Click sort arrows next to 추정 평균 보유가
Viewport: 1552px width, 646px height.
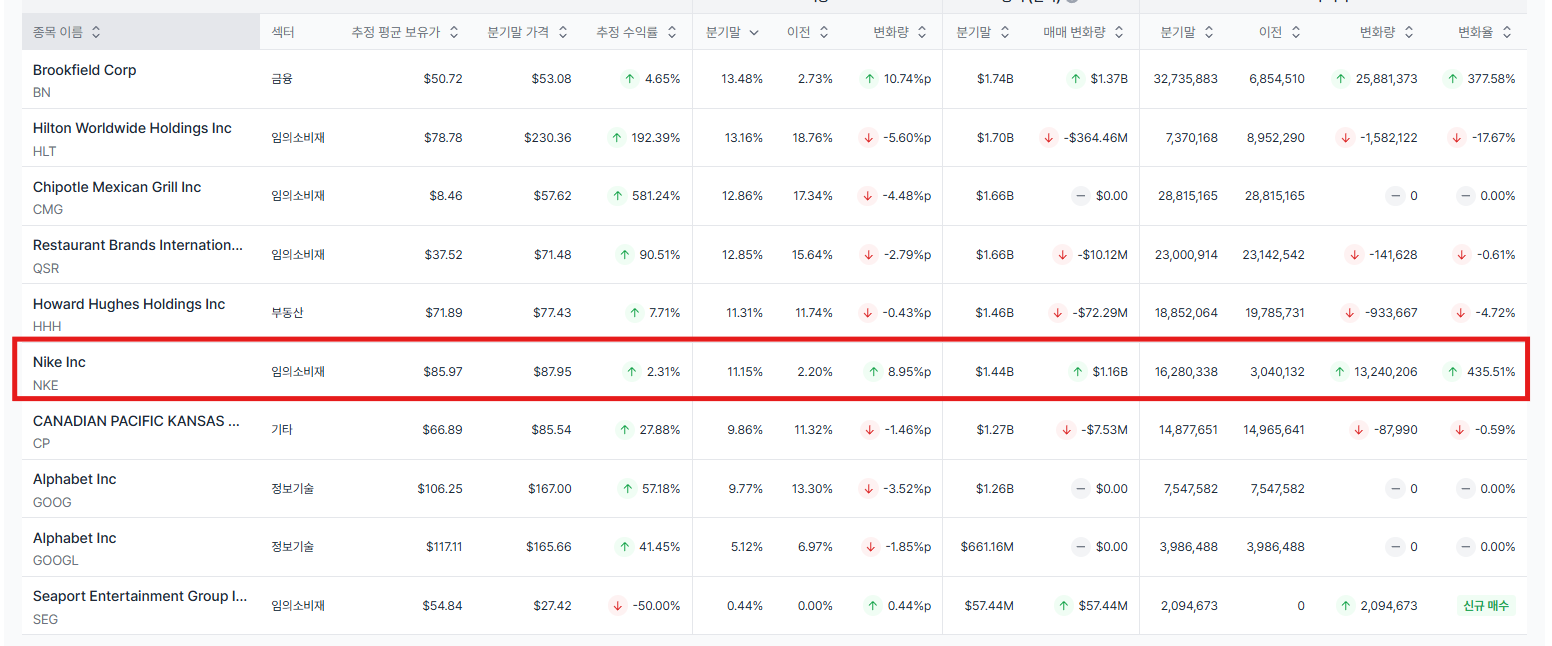pos(453,32)
